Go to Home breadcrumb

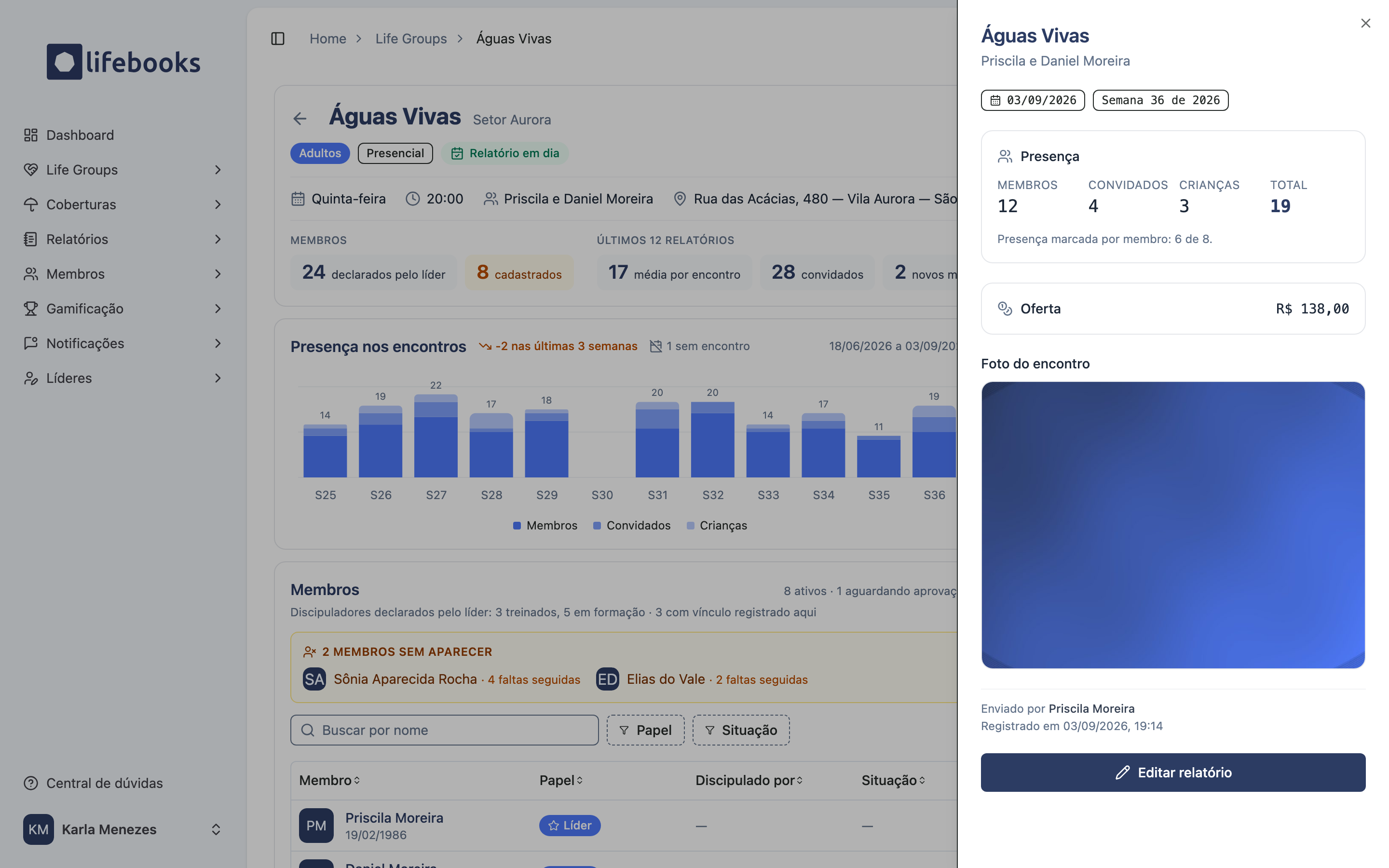[x=328, y=39]
